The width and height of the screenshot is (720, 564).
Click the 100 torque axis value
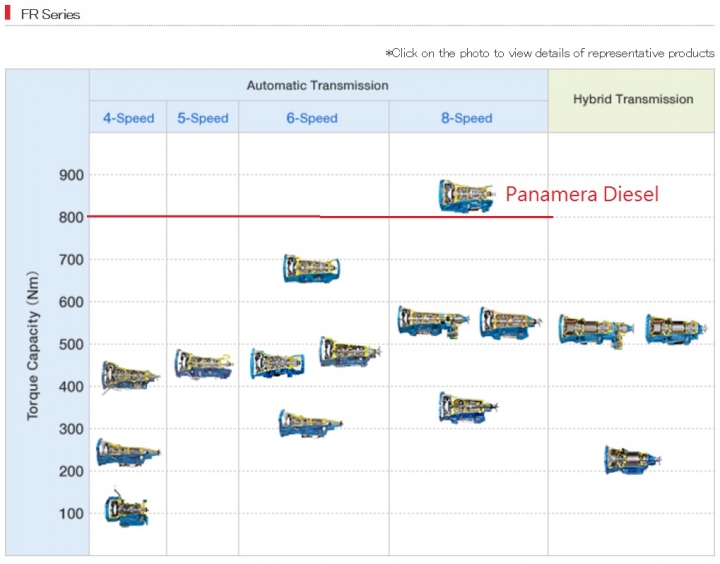tap(71, 513)
